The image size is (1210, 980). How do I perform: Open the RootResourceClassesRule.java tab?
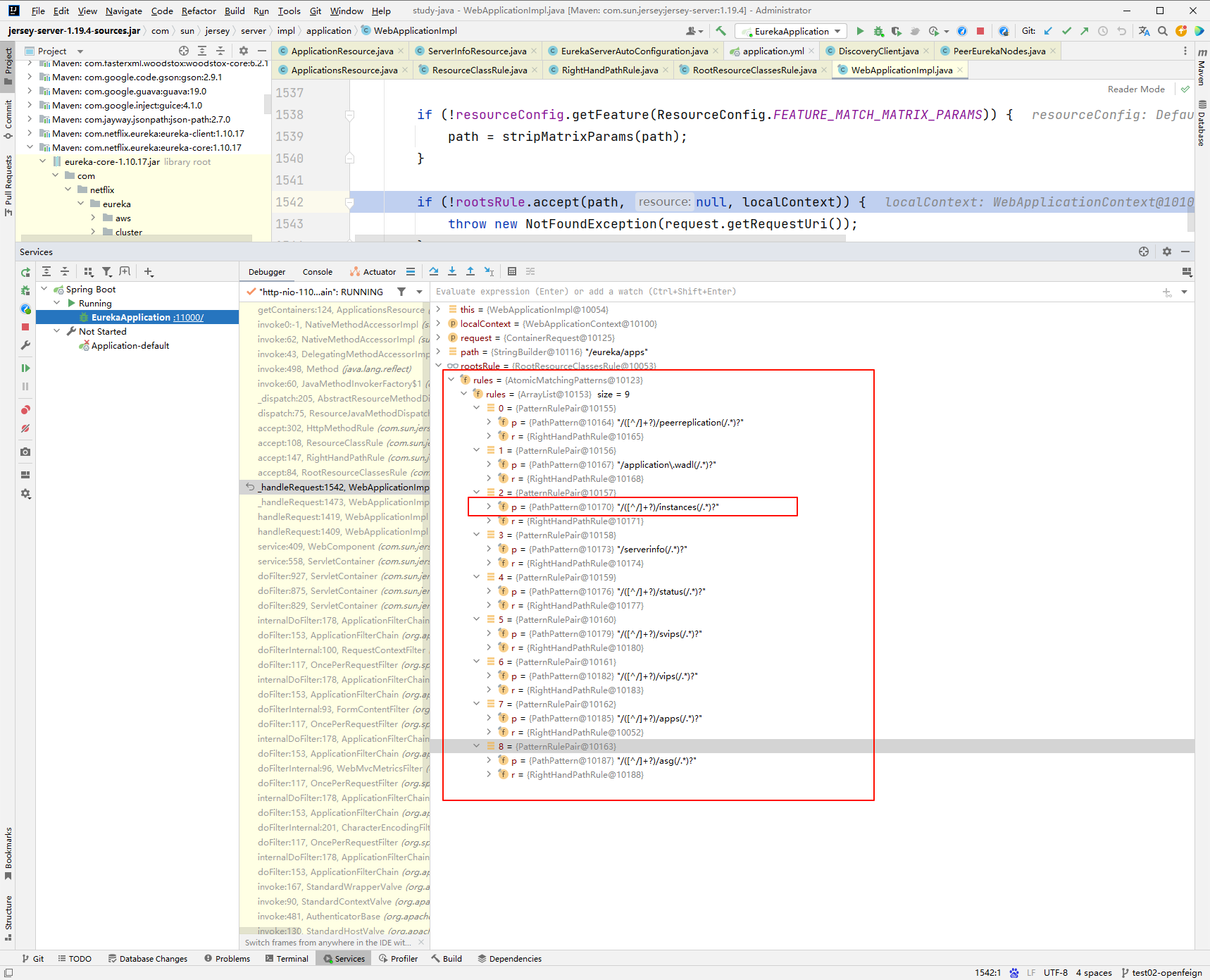click(754, 70)
